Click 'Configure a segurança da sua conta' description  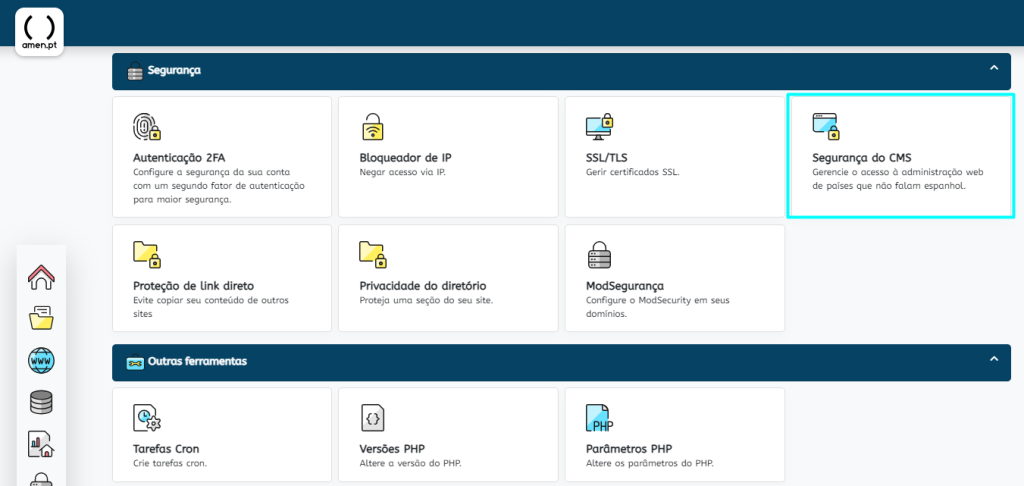click(x=219, y=186)
